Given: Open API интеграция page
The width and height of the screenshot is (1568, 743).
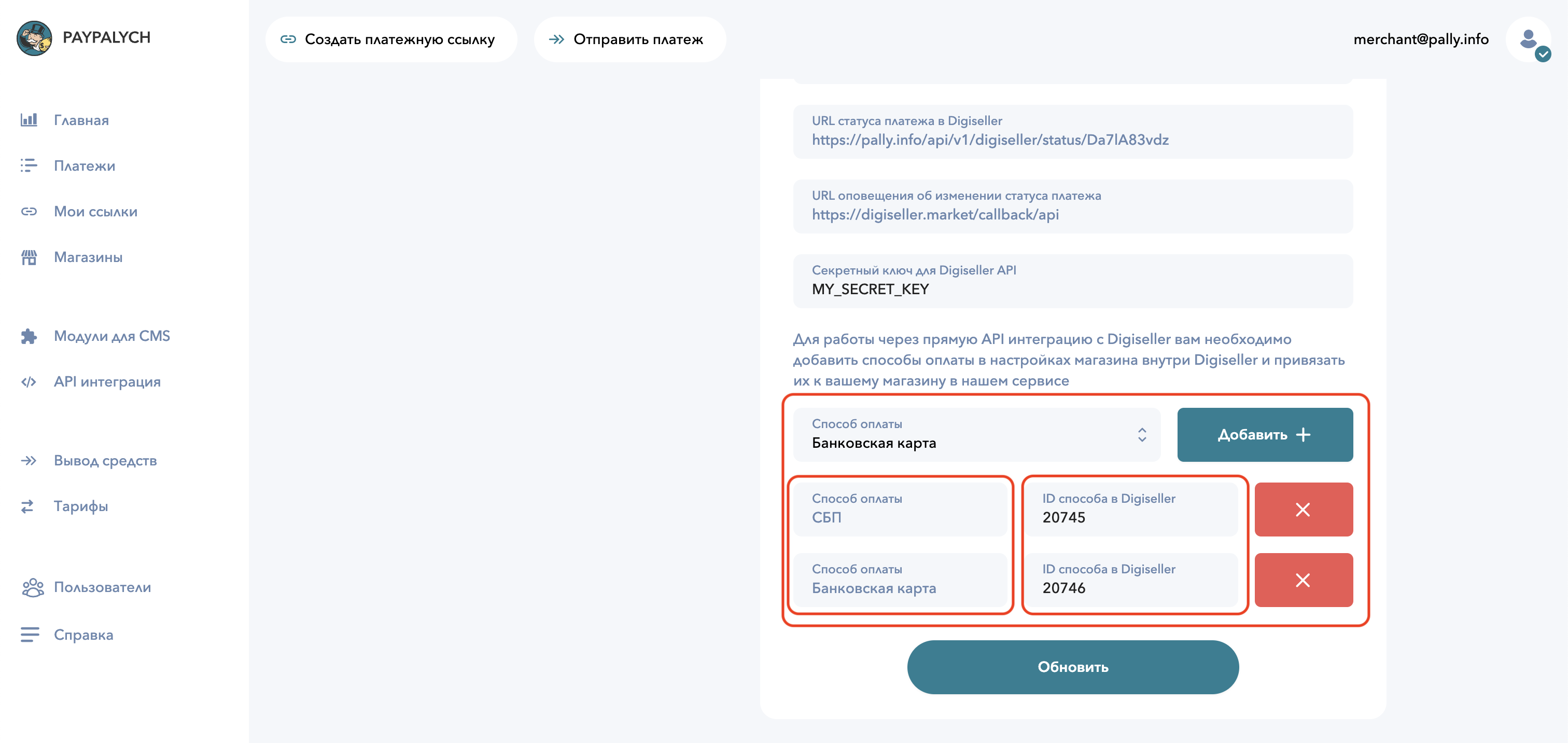Looking at the screenshot, I should [x=107, y=382].
